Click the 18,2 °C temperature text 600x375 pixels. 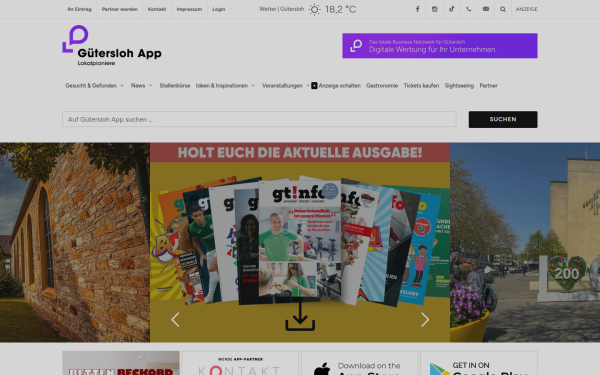341,9
